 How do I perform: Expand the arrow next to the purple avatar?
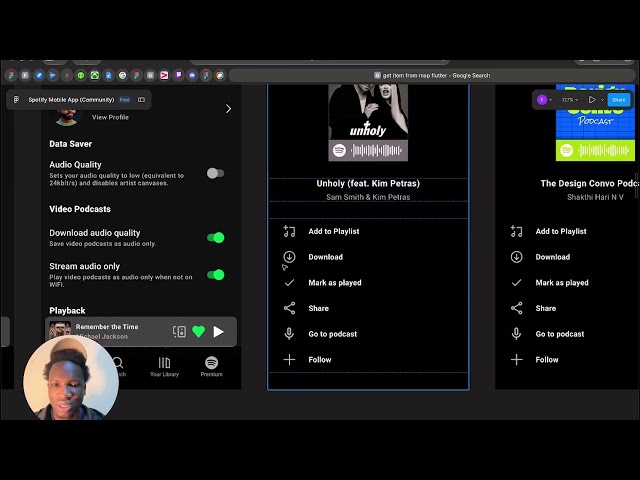click(551, 100)
